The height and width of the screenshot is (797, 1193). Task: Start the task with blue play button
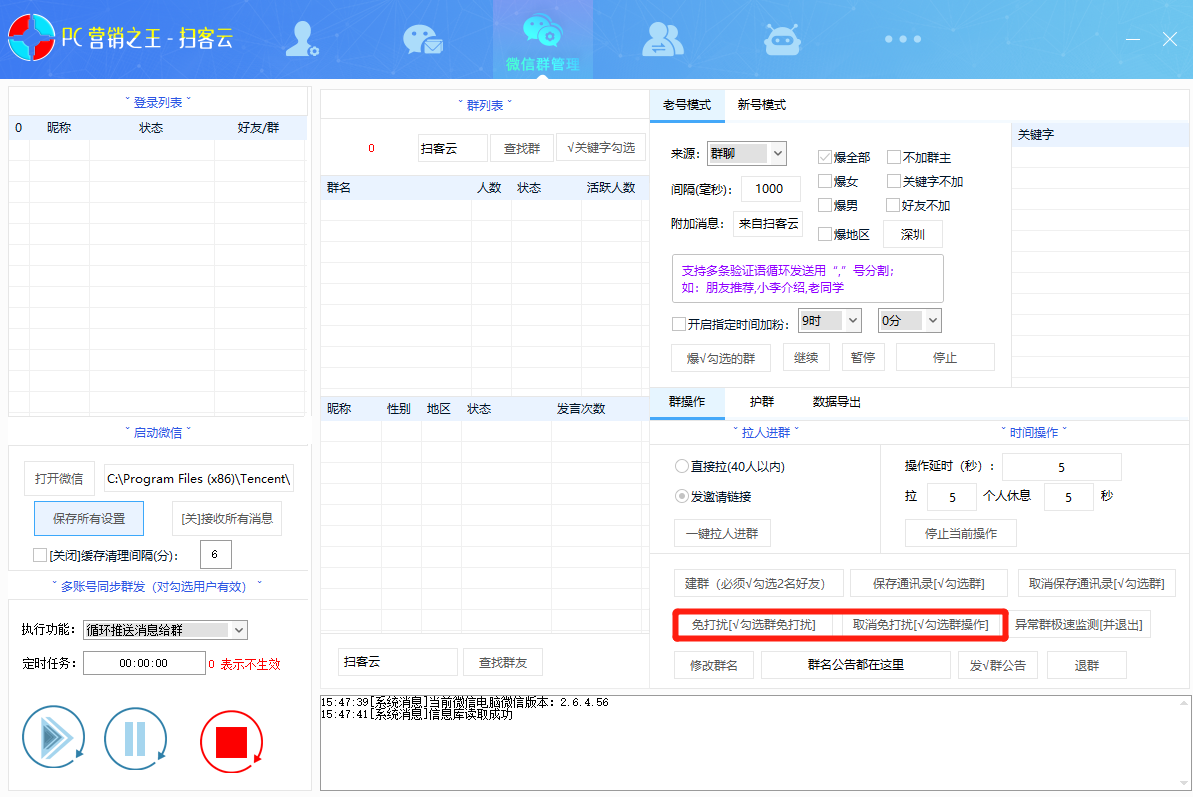53,737
